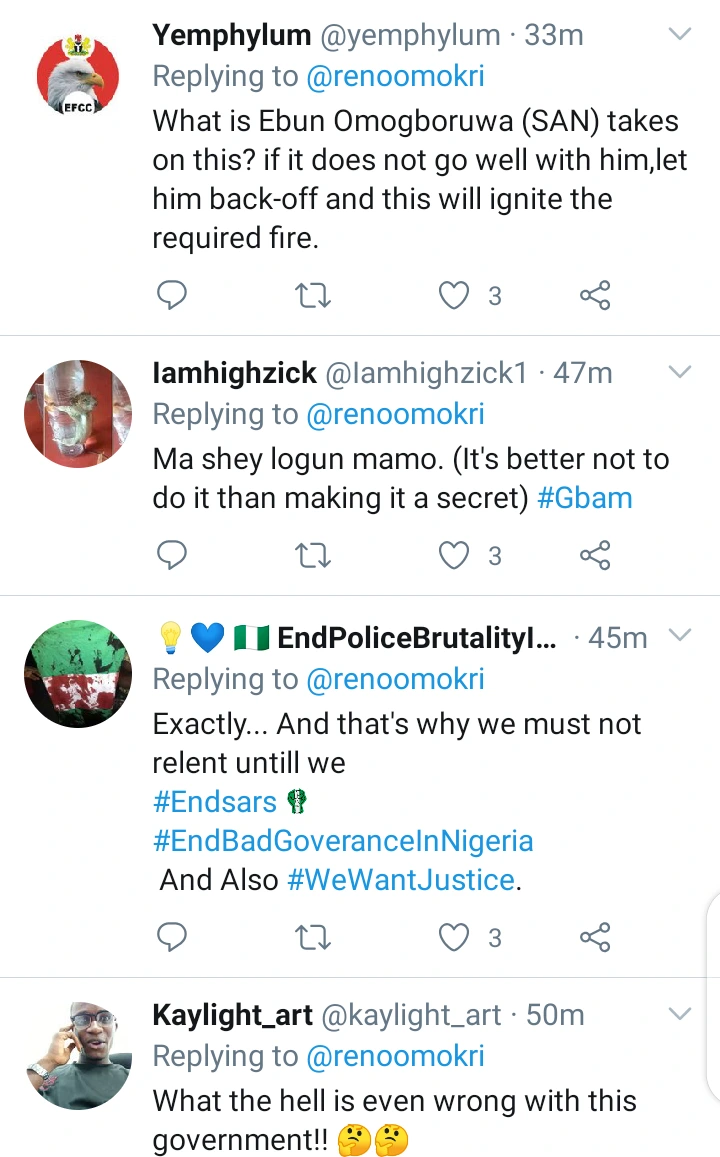Like Yemphylum's tweet

pos(455,295)
